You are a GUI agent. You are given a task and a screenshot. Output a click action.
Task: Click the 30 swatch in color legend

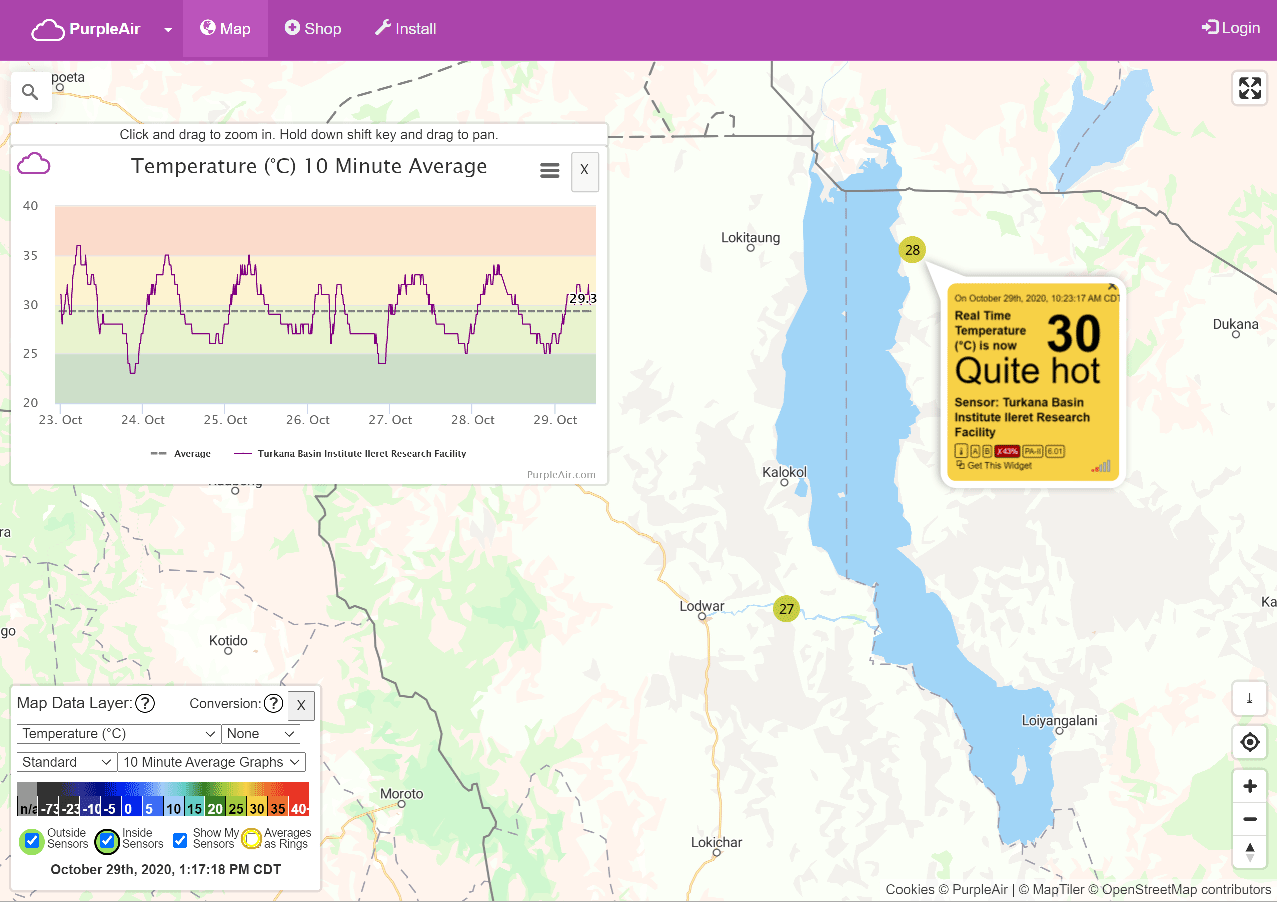pos(256,808)
